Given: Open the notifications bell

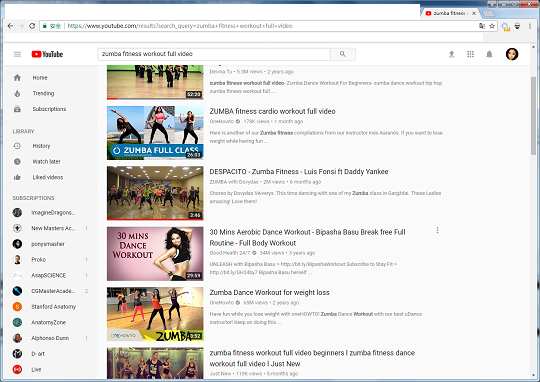Looking at the screenshot, I should click(x=489, y=54).
